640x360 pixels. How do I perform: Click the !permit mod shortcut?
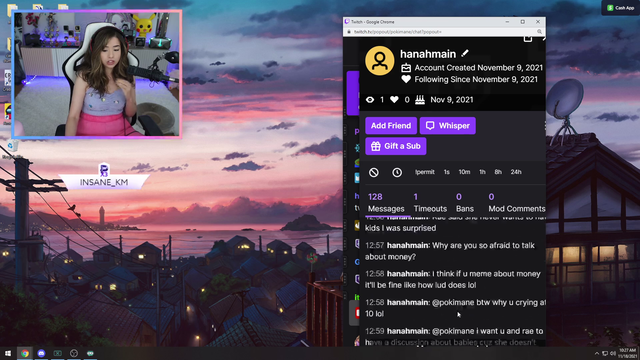(424, 172)
